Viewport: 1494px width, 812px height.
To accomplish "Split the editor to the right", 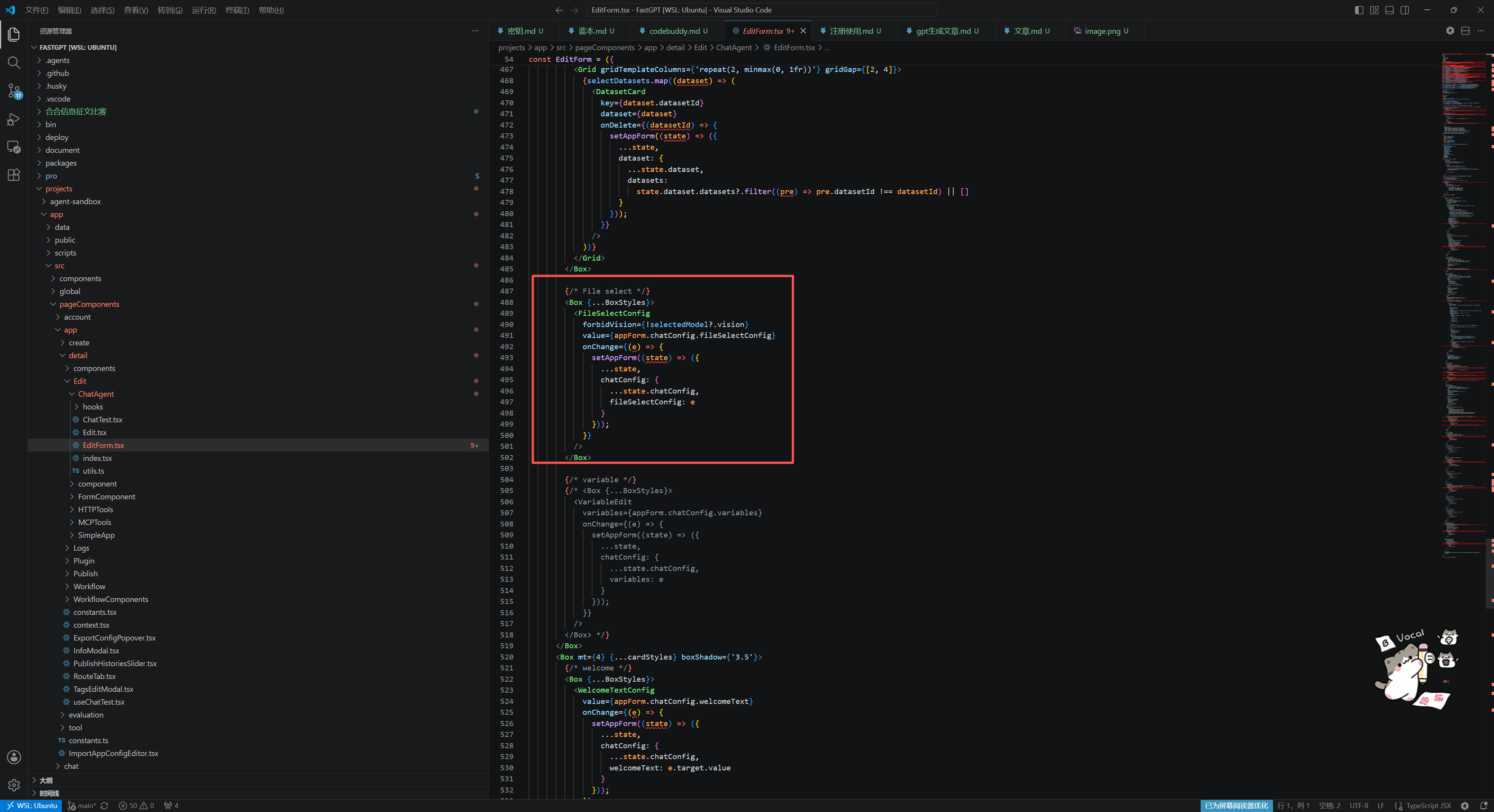I will click(x=1465, y=31).
